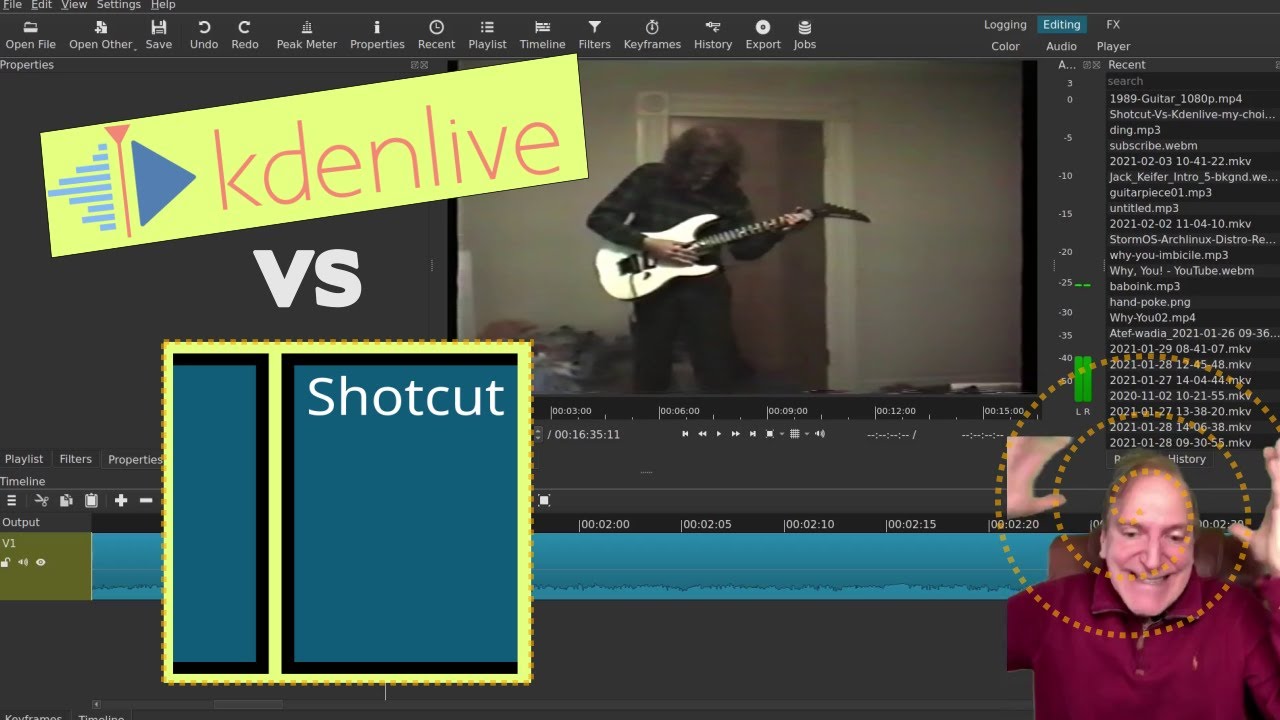Image resolution: width=1280 pixels, height=720 pixels.
Task: Skip to the start of the video
Action: 685,434
